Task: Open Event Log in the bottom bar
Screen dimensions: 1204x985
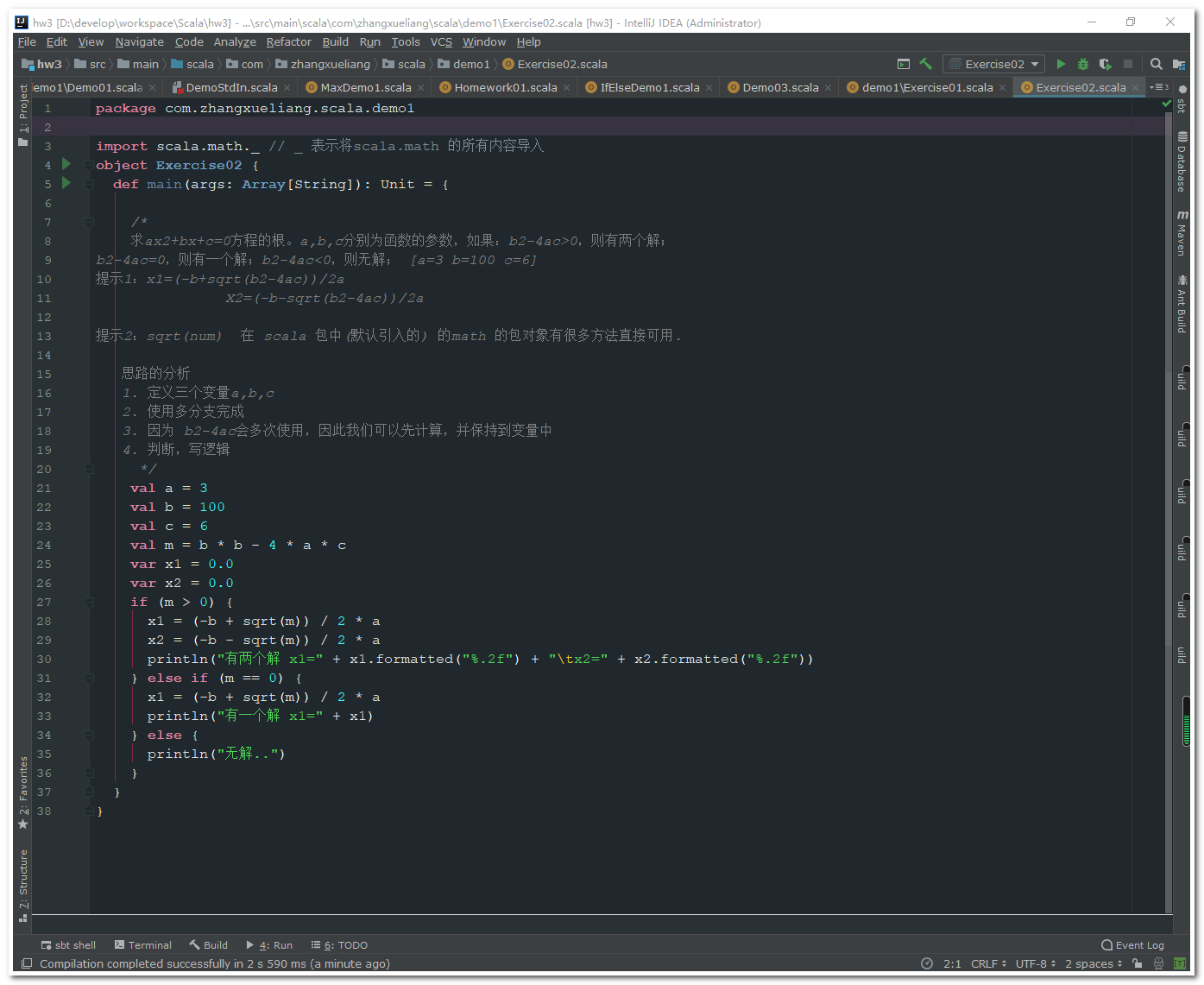Action: [x=1132, y=945]
